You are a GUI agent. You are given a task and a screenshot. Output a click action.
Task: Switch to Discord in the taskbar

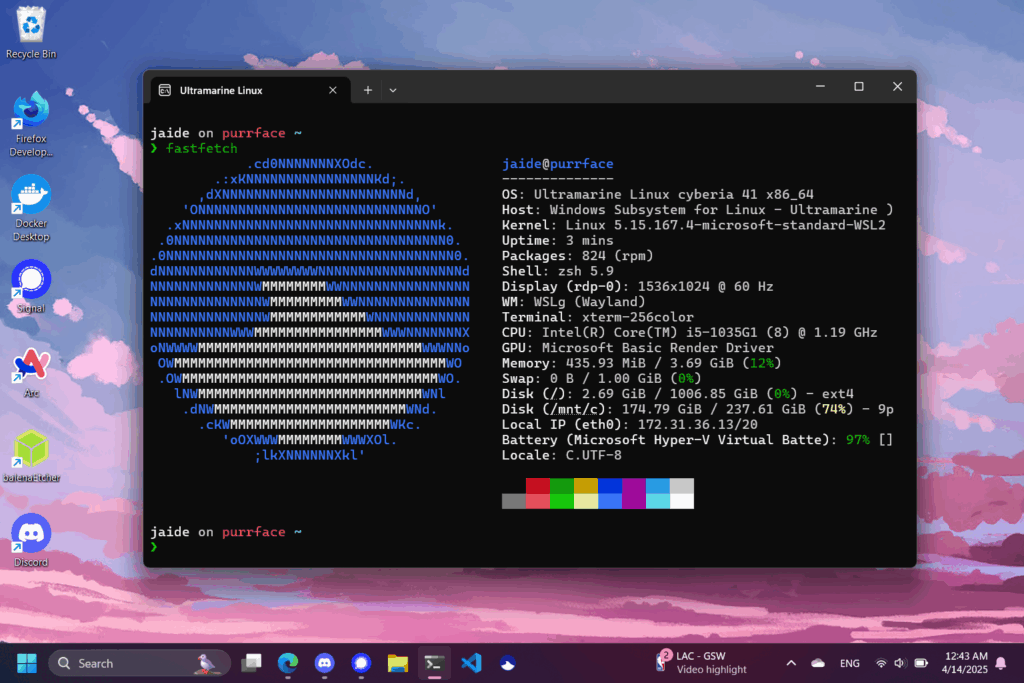pyautogui.click(x=325, y=663)
